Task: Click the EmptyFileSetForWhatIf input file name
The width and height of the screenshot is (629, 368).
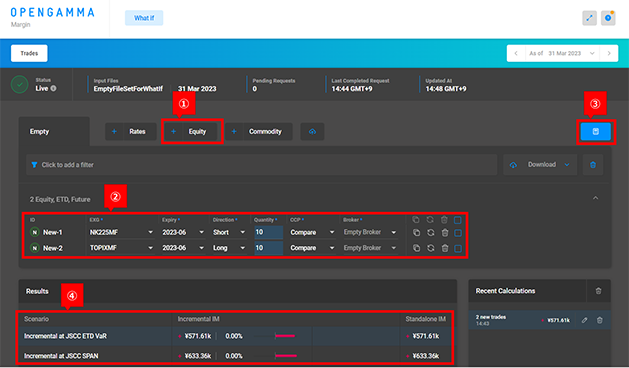Action: (x=128, y=89)
